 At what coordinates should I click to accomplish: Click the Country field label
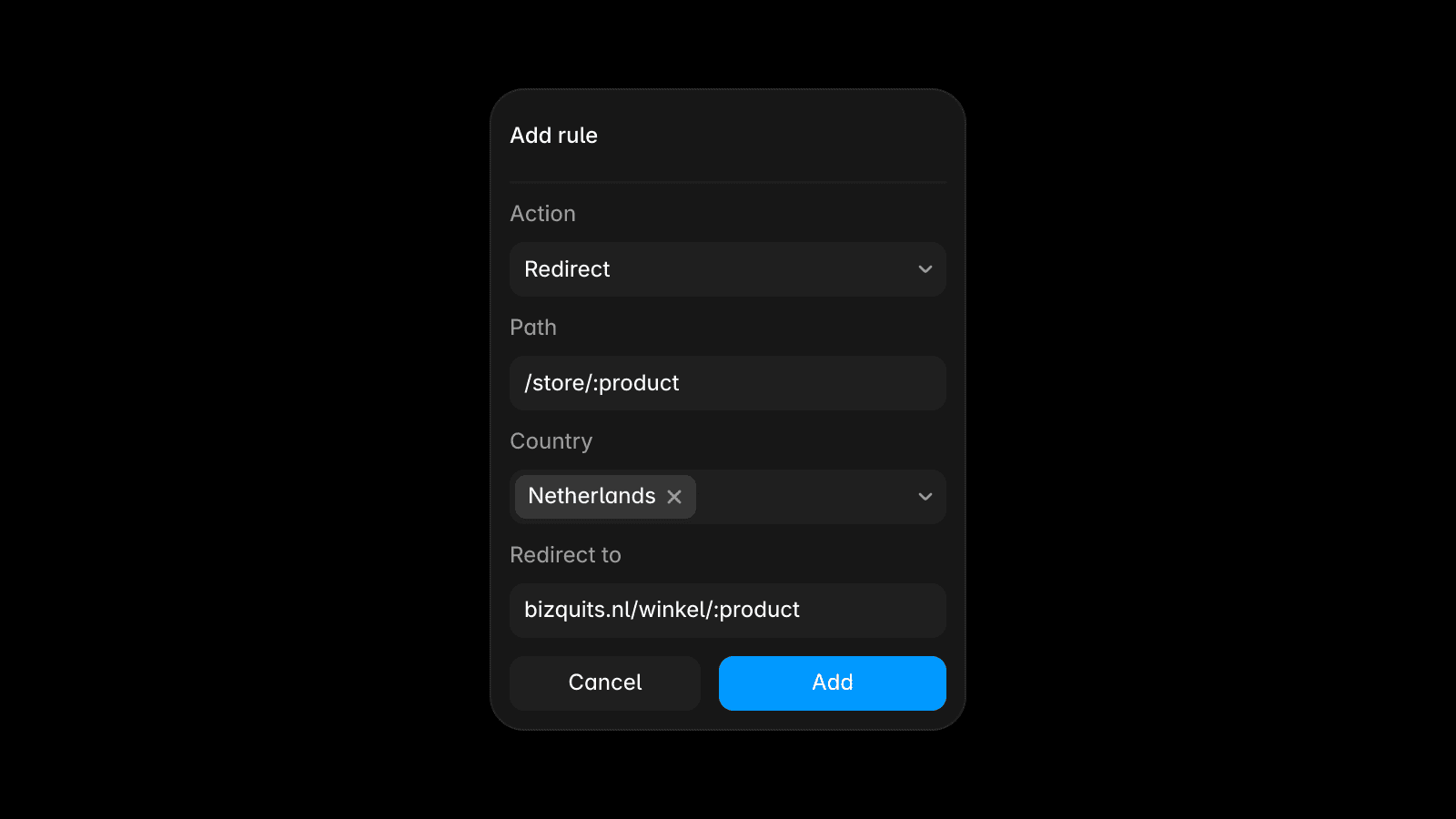coord(551,441)
